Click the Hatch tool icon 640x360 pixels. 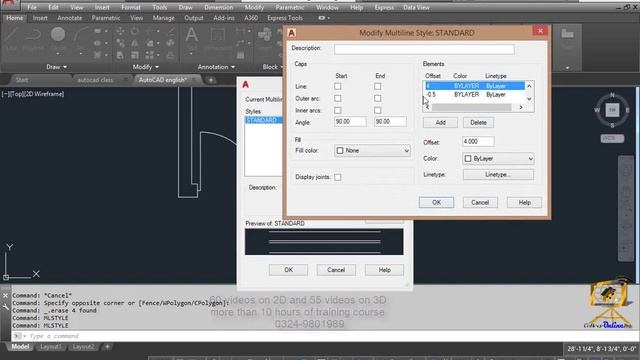click(x=98, y=55)
